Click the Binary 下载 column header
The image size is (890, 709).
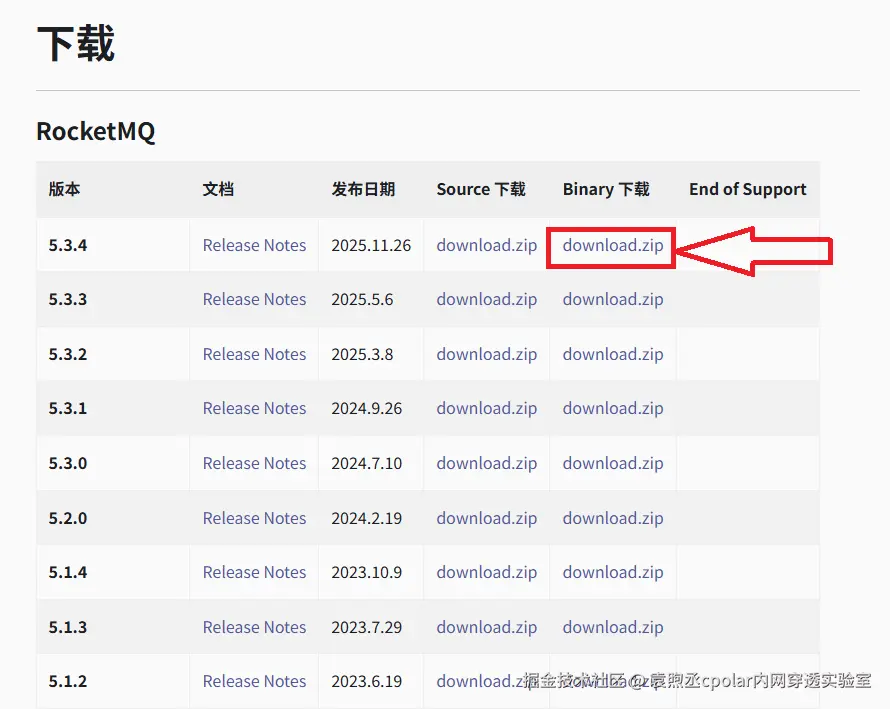coord(606,189)
